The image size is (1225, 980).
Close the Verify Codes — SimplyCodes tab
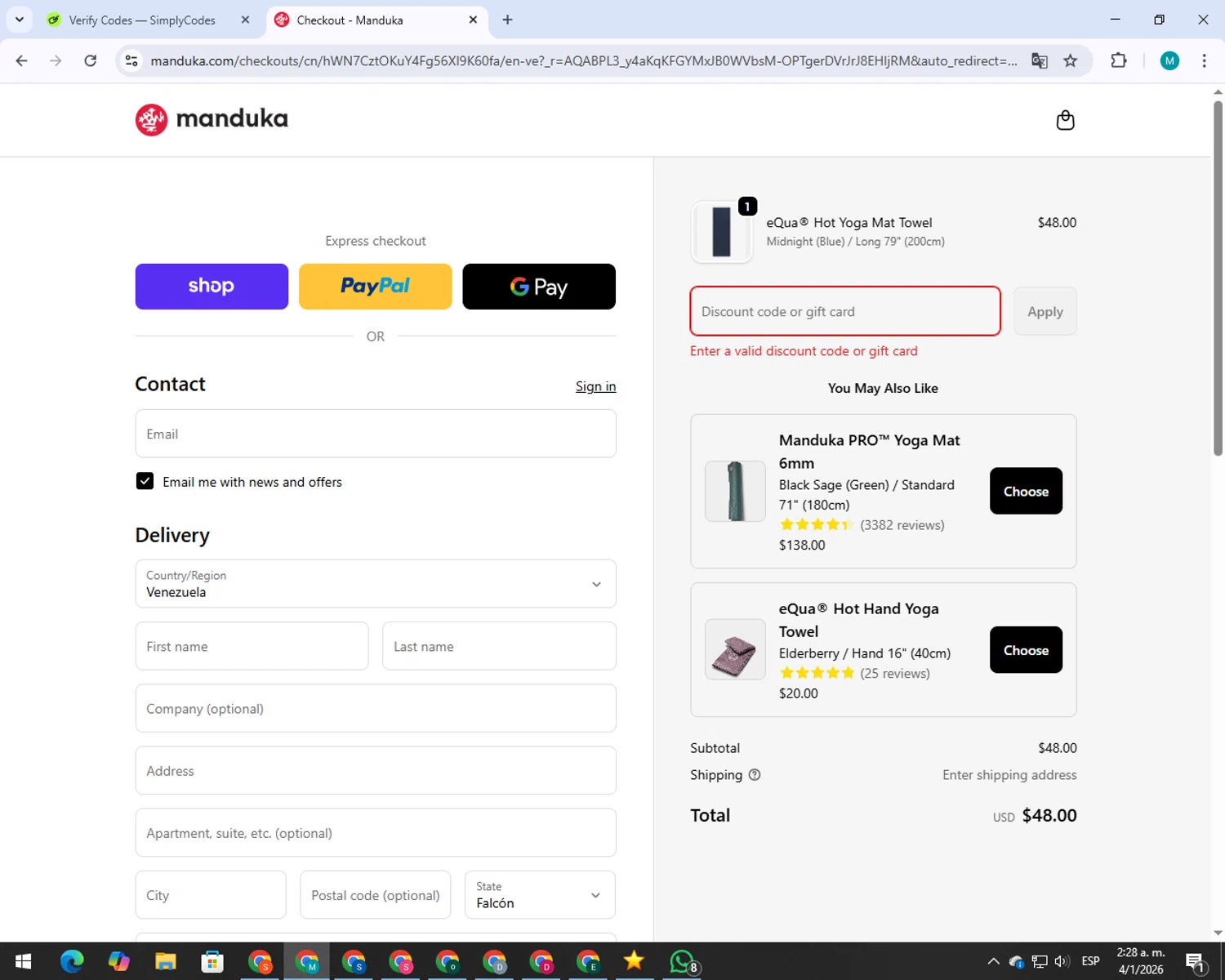point(245,20)
